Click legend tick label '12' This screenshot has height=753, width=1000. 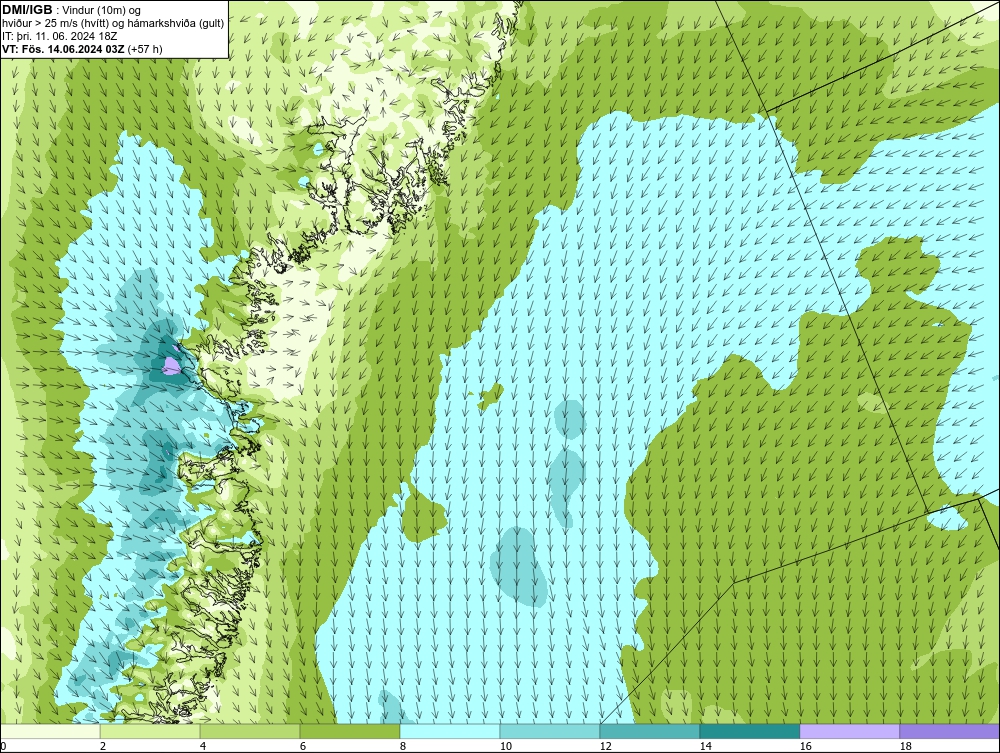605,746
